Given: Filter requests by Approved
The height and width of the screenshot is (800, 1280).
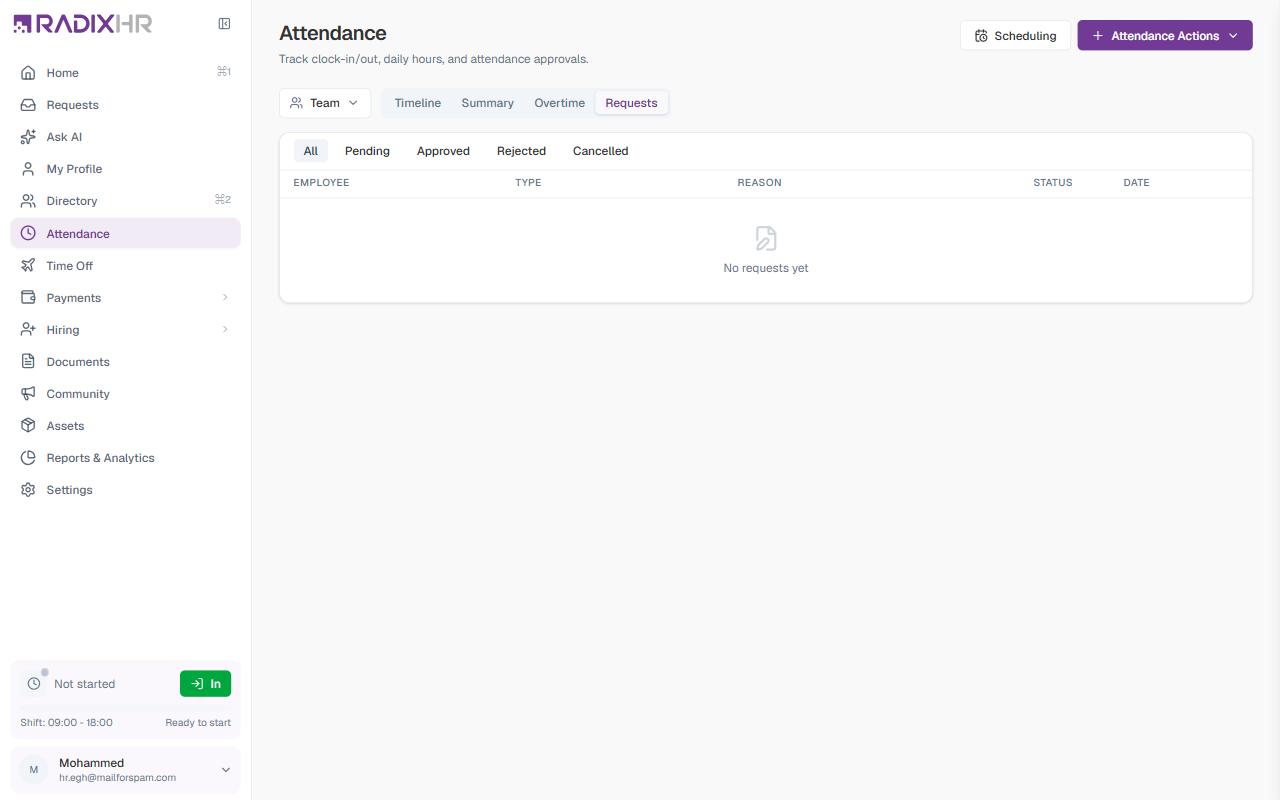Looking at the screenshot, I should click(x=443, y=151).
